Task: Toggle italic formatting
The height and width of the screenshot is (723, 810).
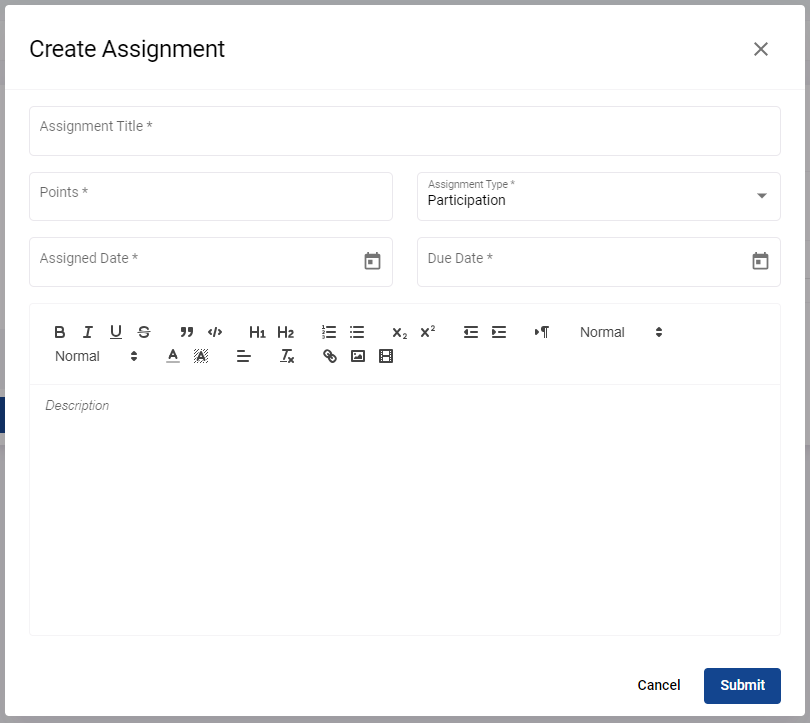Action: (88, 332)
